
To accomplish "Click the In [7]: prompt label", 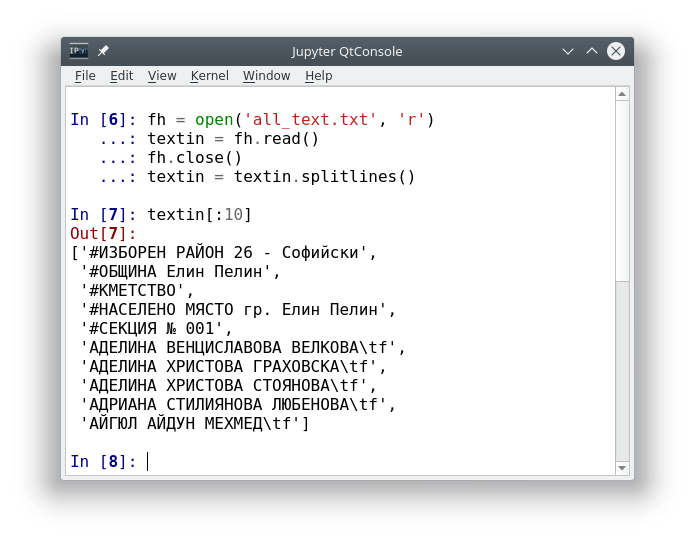I will pyautogui.click(x=103, y=214).
